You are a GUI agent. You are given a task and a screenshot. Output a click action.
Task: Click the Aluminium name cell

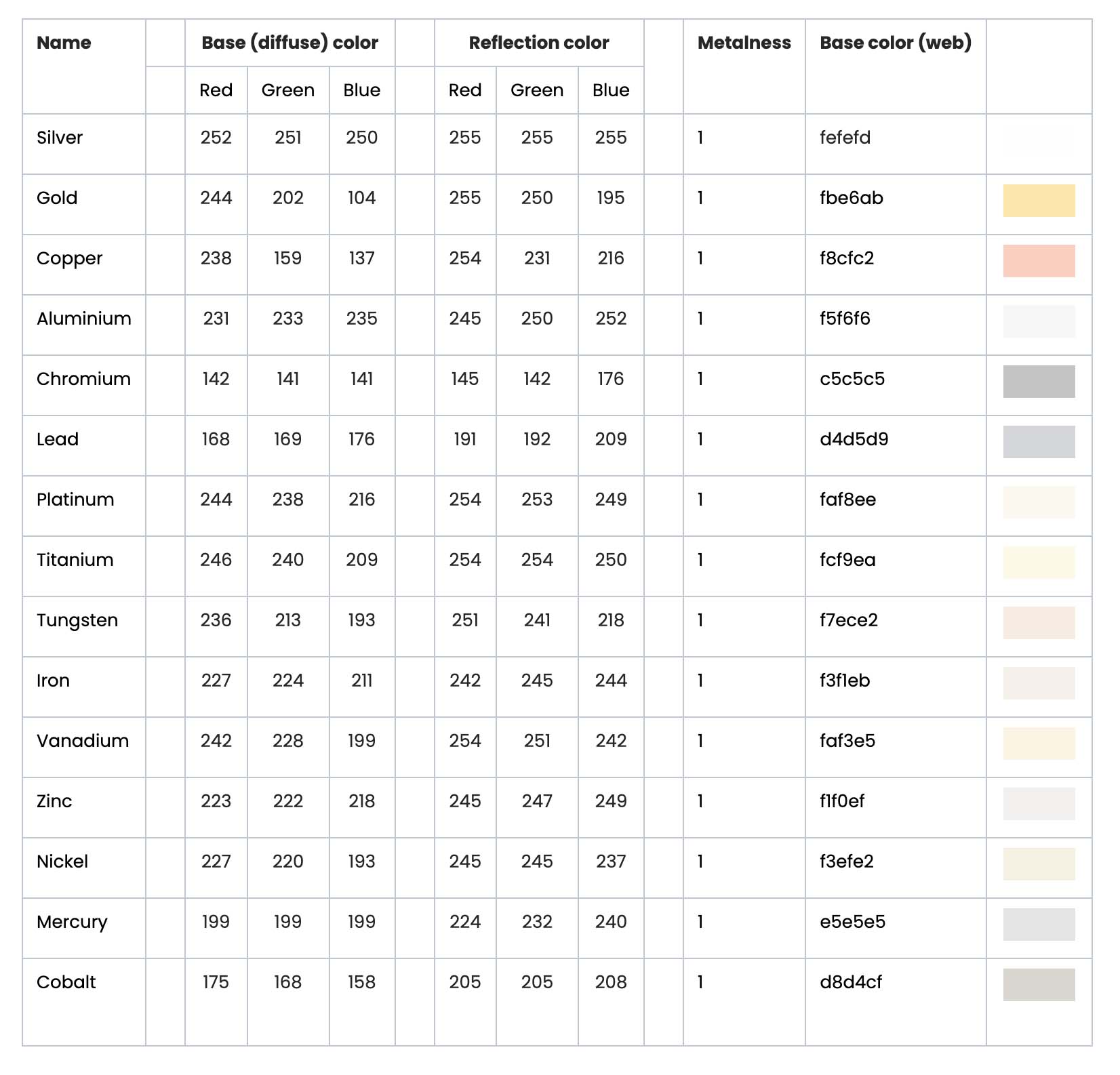coord(84,319)
